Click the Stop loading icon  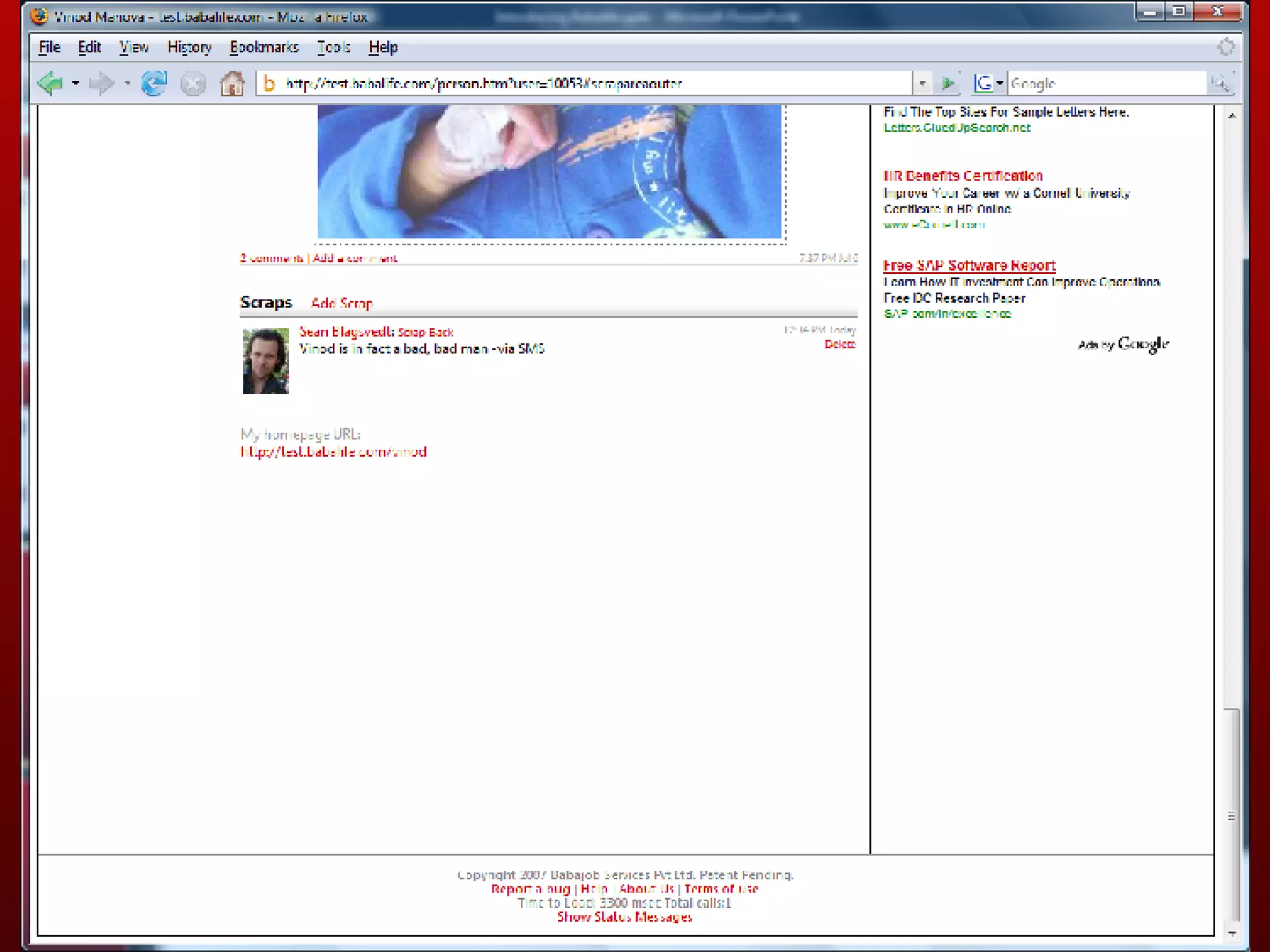pyautogui.click(x=193, y=83)
